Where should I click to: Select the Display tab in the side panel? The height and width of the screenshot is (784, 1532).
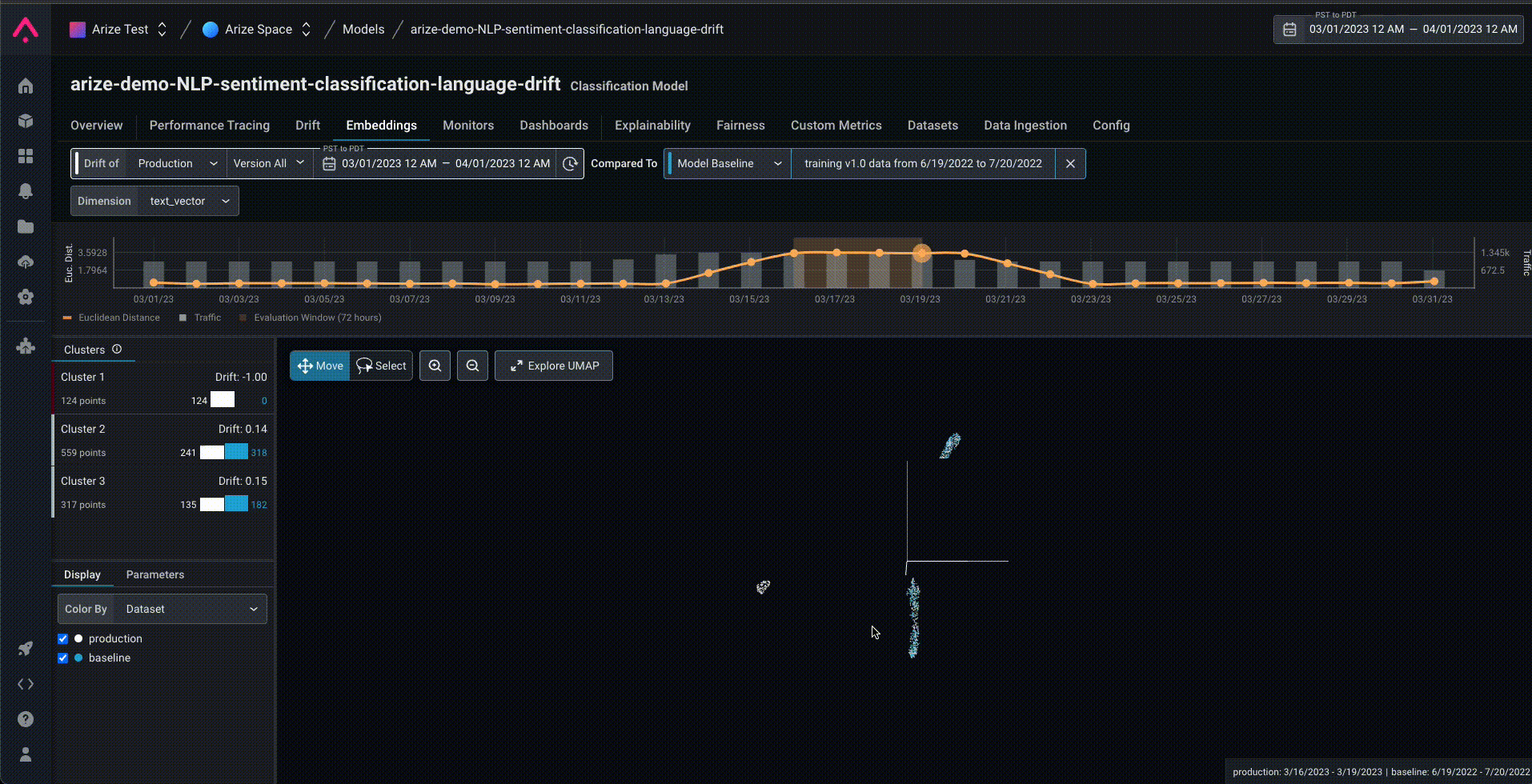[x=82, y=574]
